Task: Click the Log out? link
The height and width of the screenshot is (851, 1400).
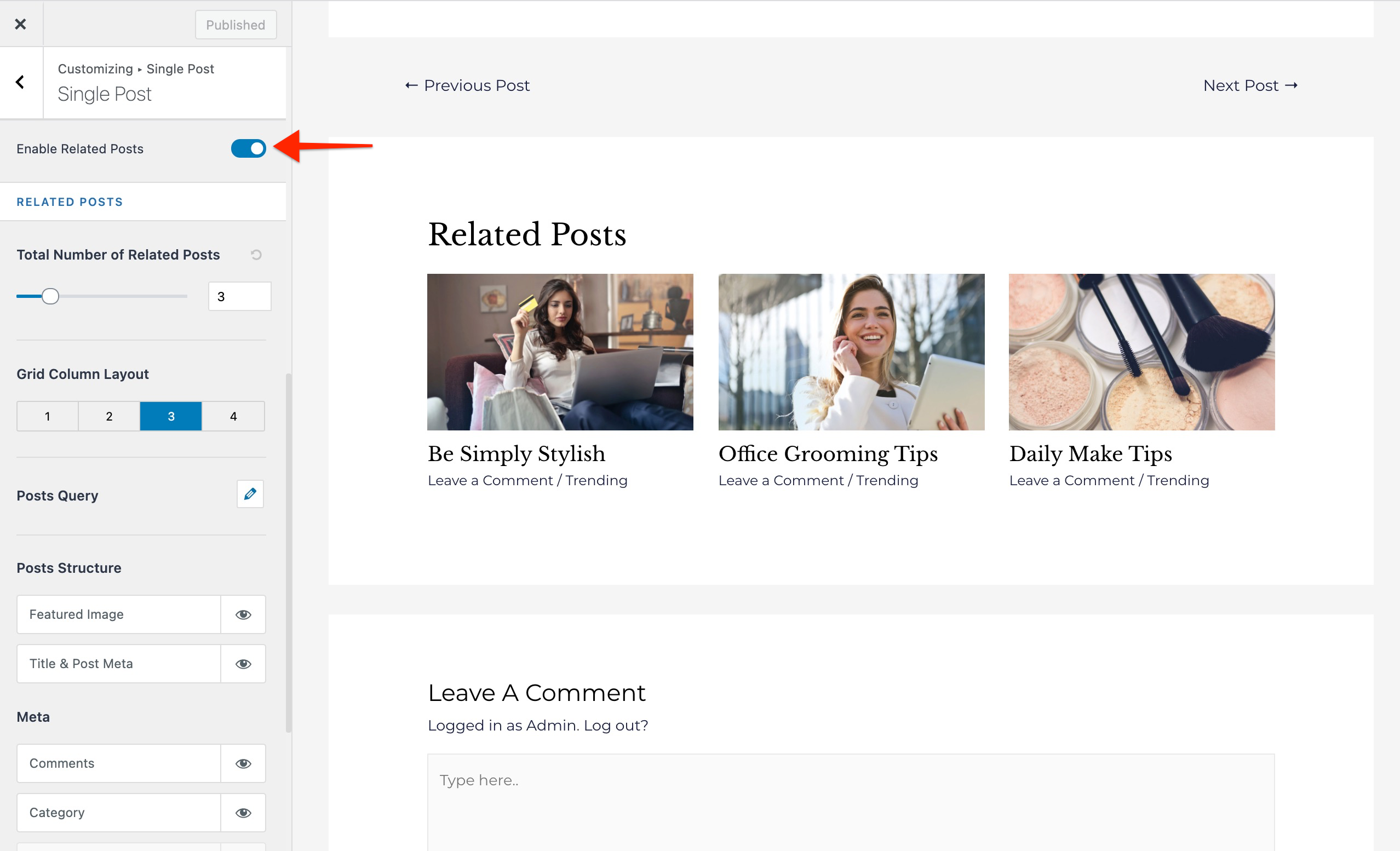Action: coord(616,725)
